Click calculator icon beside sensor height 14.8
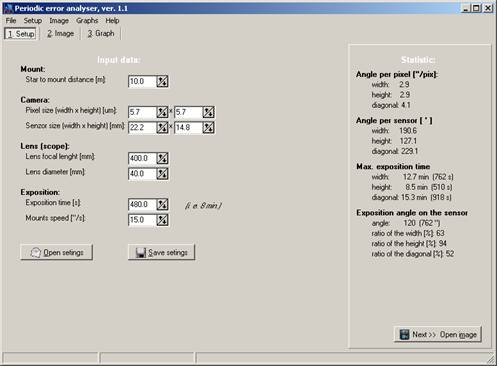This screenshot has height=366, width=497. [208, 128]
